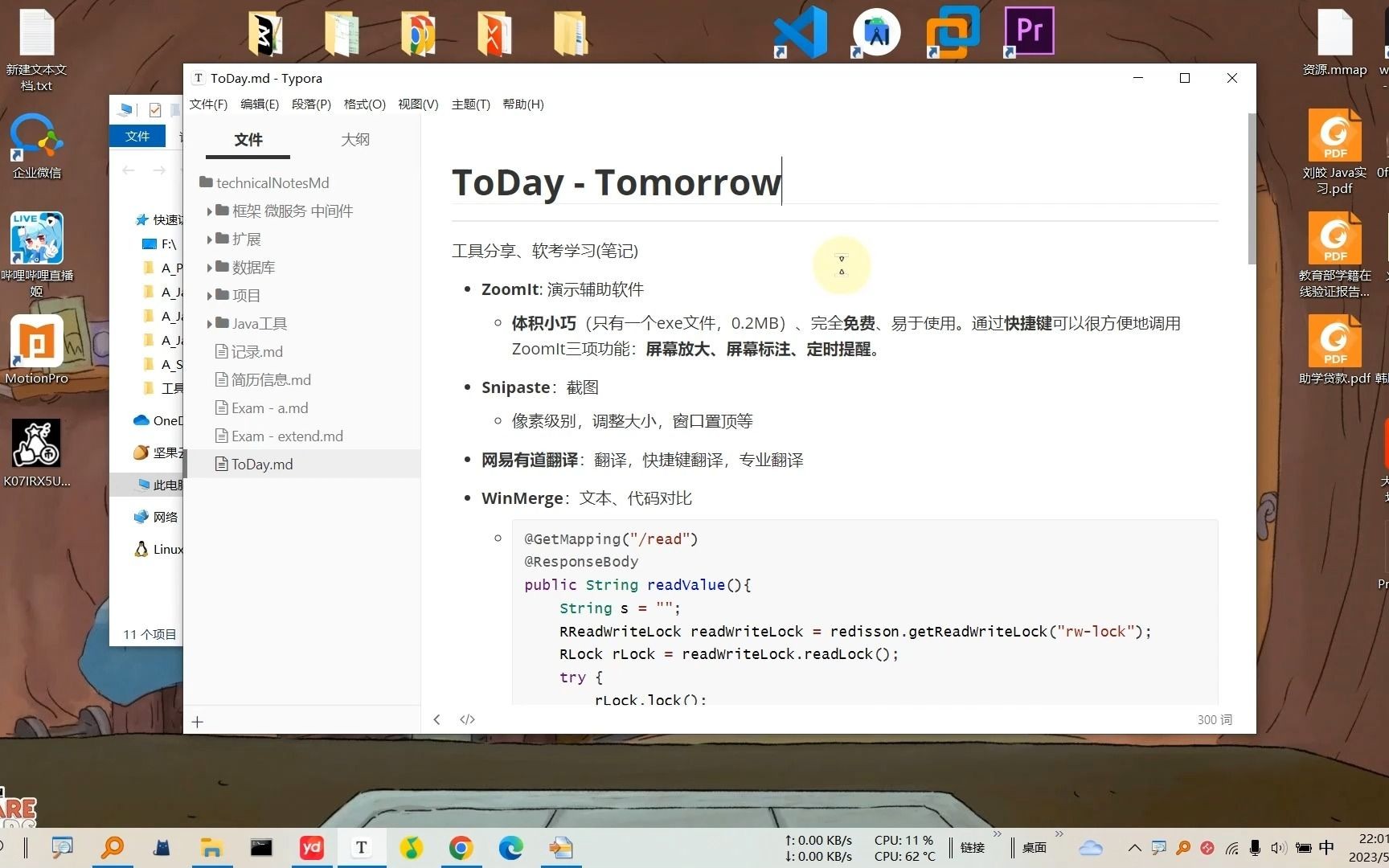Open the VMware desktop shortcut
The image size is (1389, 868).
953,32
